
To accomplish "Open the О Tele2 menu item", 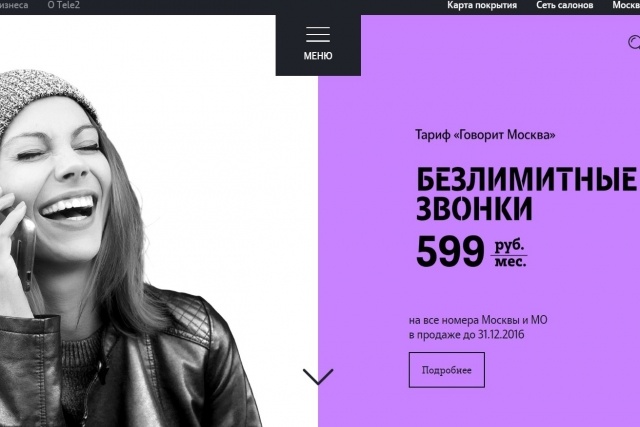I will pos(64,5).
